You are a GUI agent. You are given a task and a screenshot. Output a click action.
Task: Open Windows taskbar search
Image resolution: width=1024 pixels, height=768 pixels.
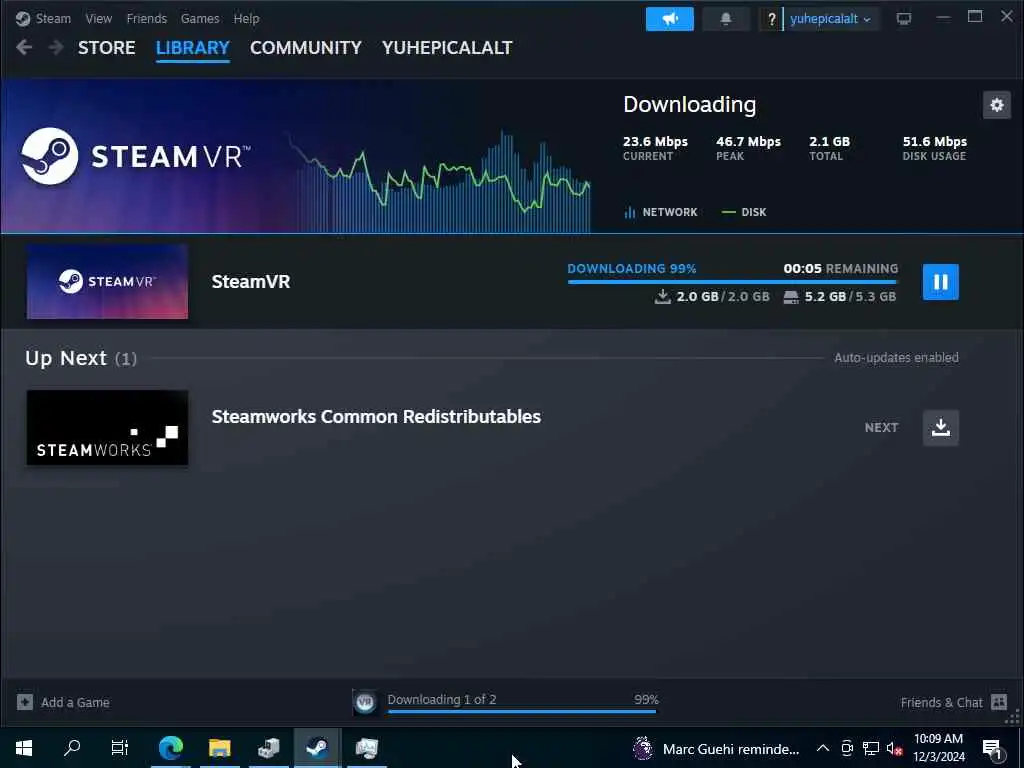(x=72, y=748)
